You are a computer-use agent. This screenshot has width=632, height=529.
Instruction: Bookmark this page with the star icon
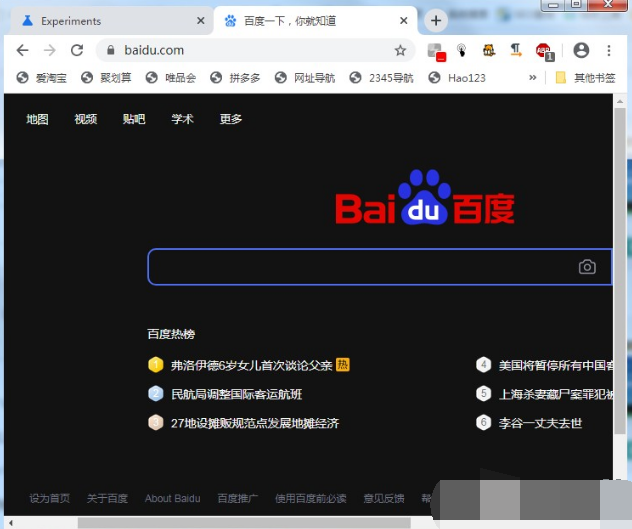[400, 50]
